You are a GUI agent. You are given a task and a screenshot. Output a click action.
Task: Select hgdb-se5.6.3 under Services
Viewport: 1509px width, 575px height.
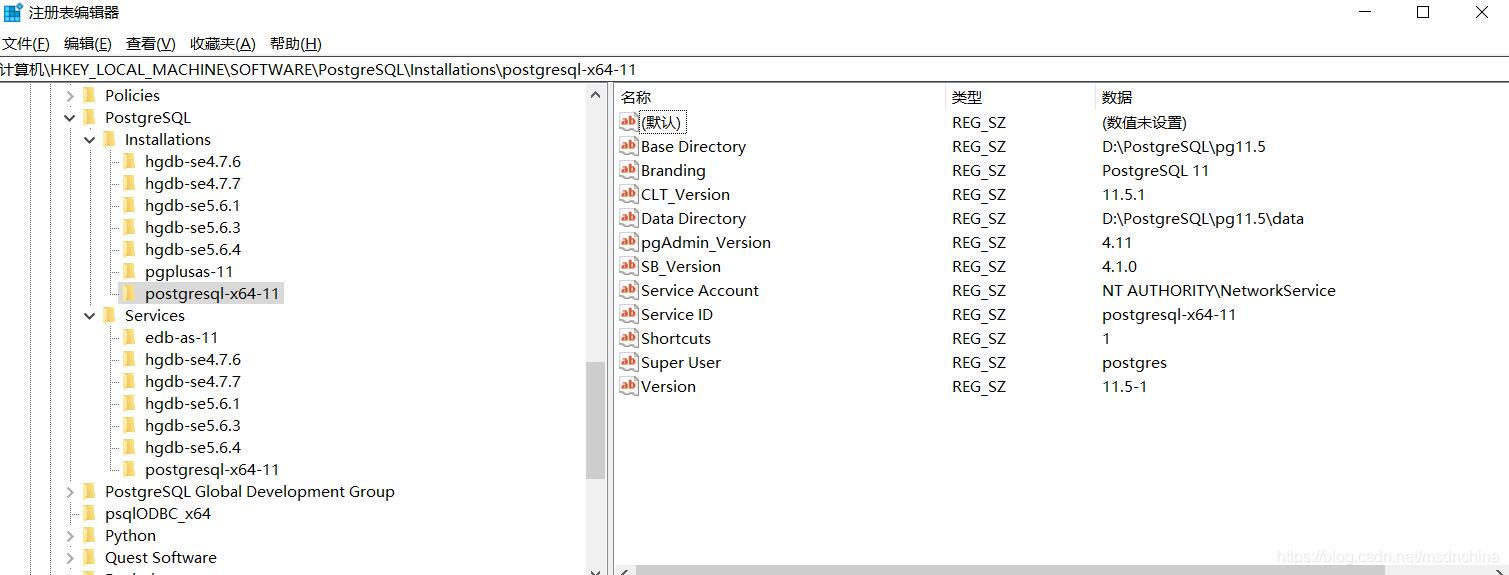tap(193, 425)
